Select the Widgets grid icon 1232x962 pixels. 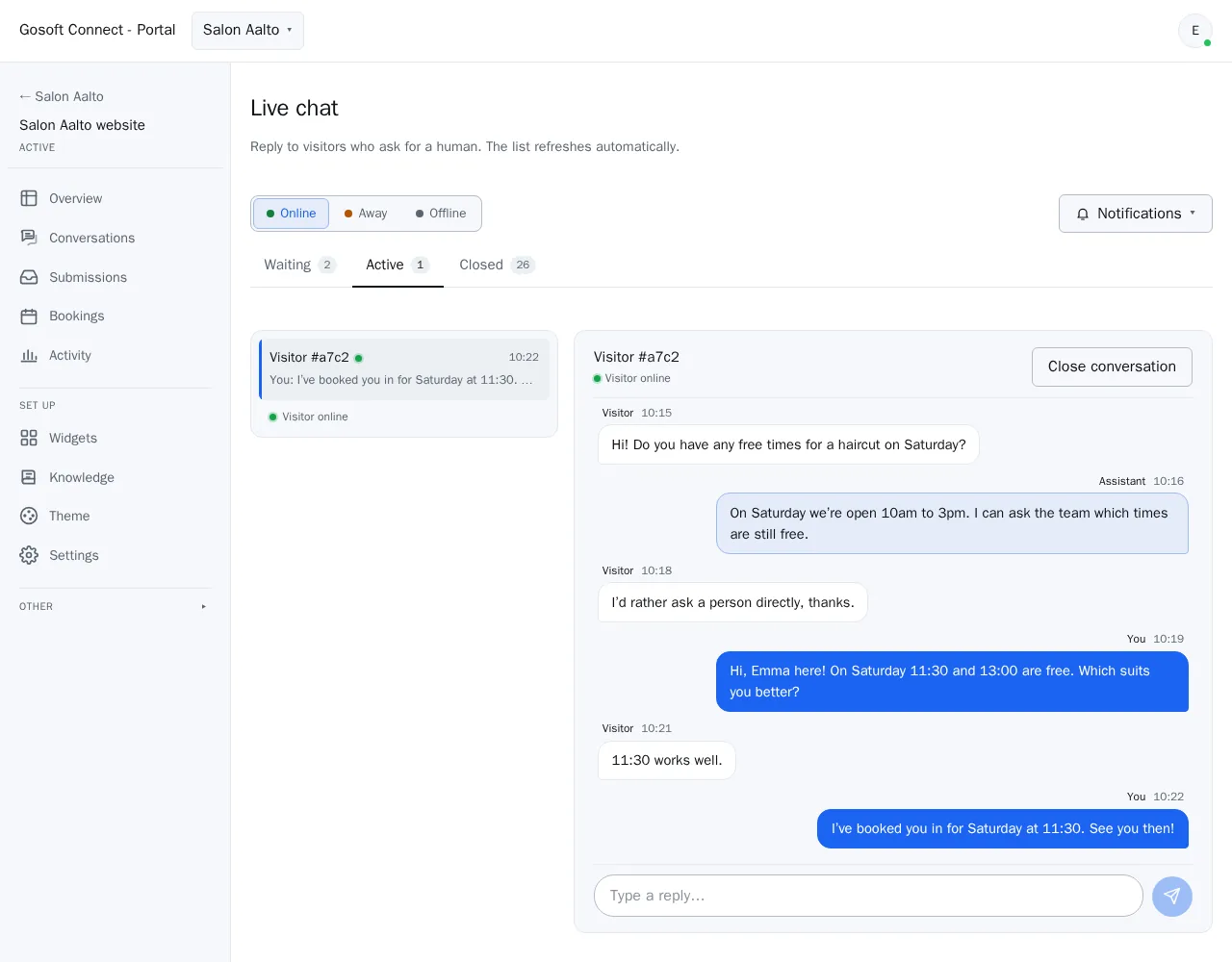29,438
